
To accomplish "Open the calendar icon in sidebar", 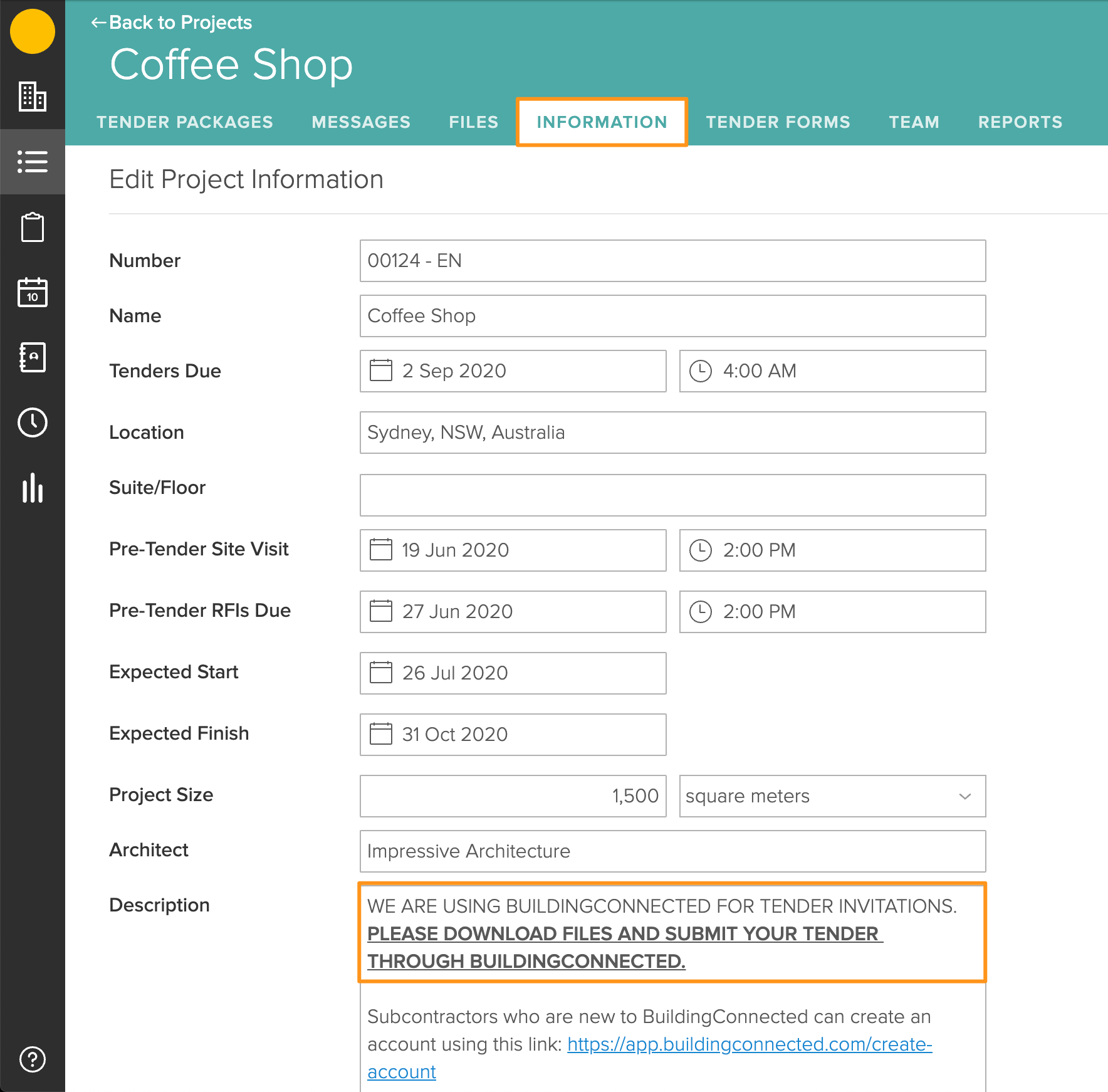I will pyautogui.click(x=33, y=292).
